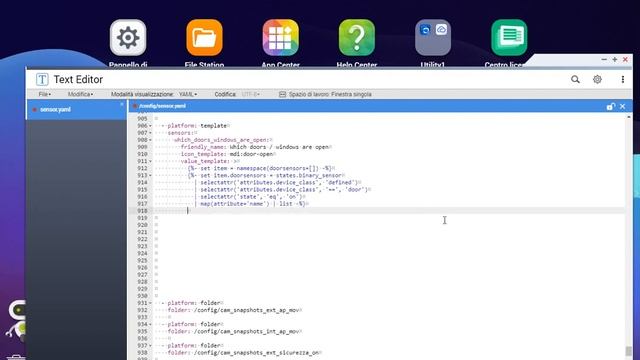Collapse the fold arrow at line 937
Image resolution: width=640 pixels, height=360 pixels.
pos(150,345)
